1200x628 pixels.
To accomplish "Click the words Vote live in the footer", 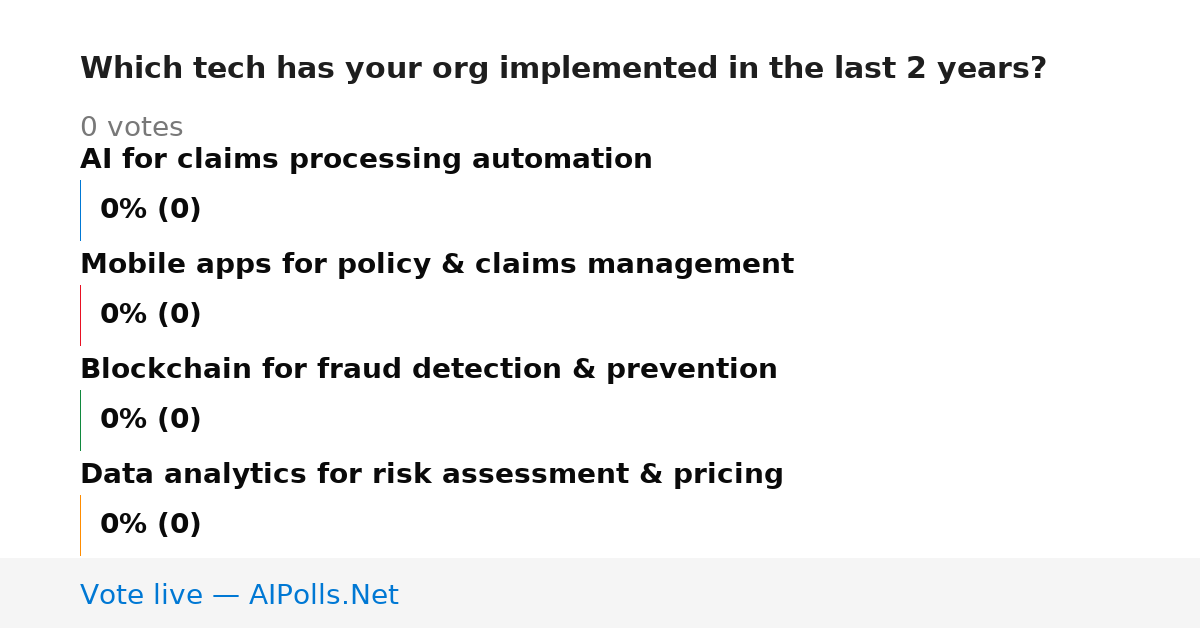I will click(x=141, y=595).
